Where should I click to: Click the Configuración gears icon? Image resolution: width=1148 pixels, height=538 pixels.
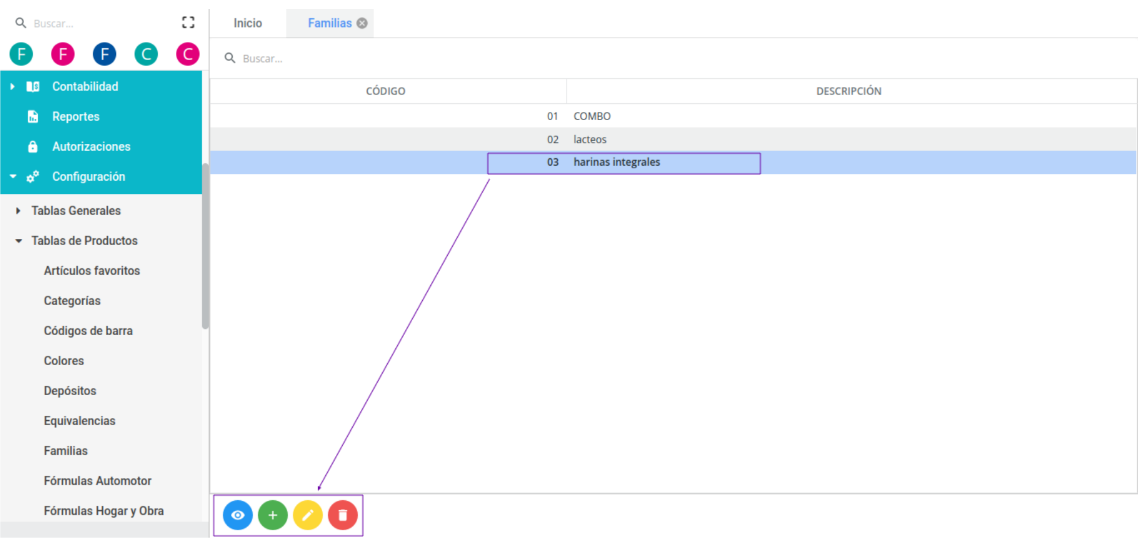(x=33, y=176)
